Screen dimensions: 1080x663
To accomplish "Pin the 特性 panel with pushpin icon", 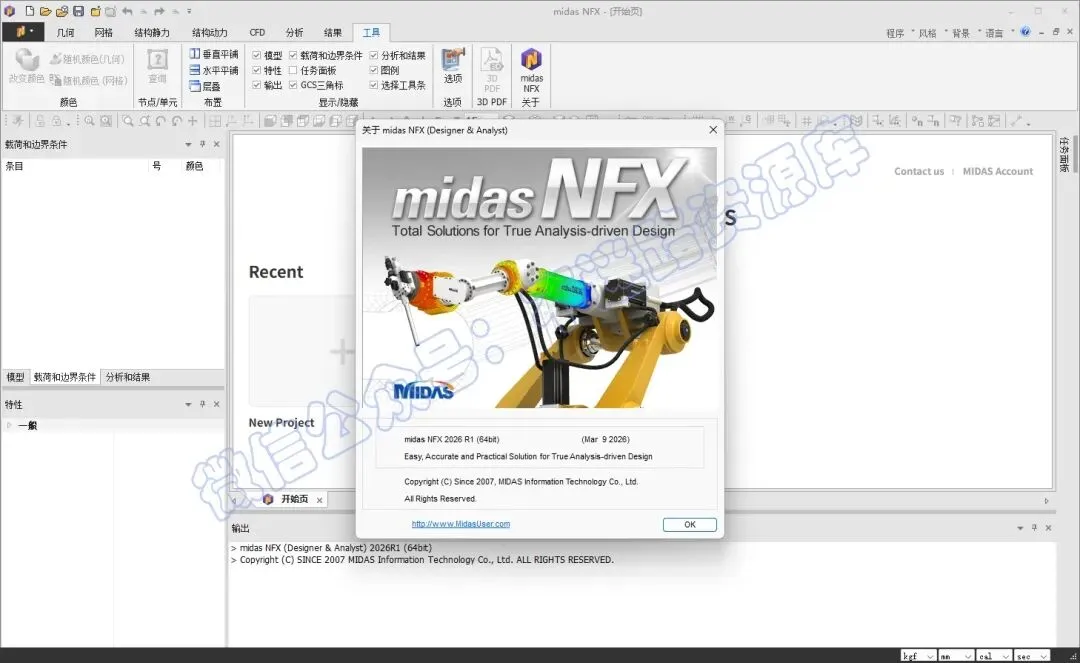I will pos(202,404).
